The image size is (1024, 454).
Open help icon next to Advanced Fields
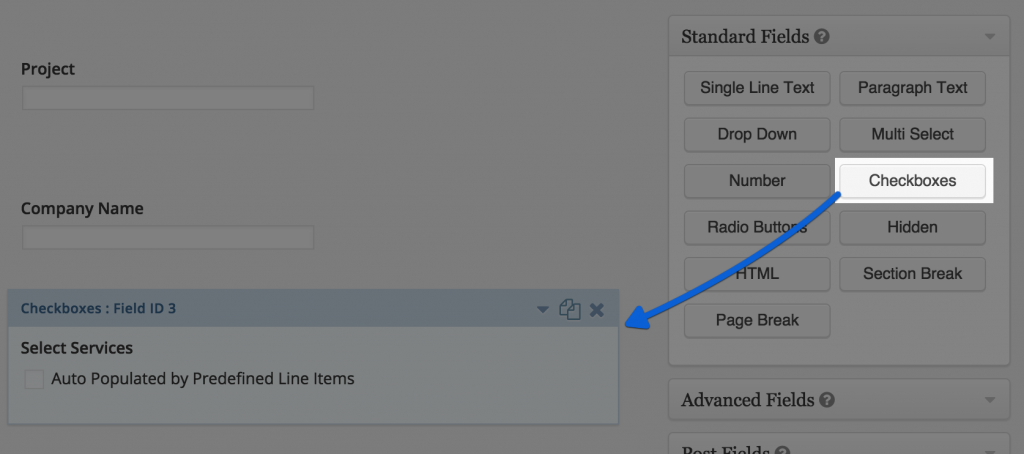pyautogui.click(x=827, y=399)
